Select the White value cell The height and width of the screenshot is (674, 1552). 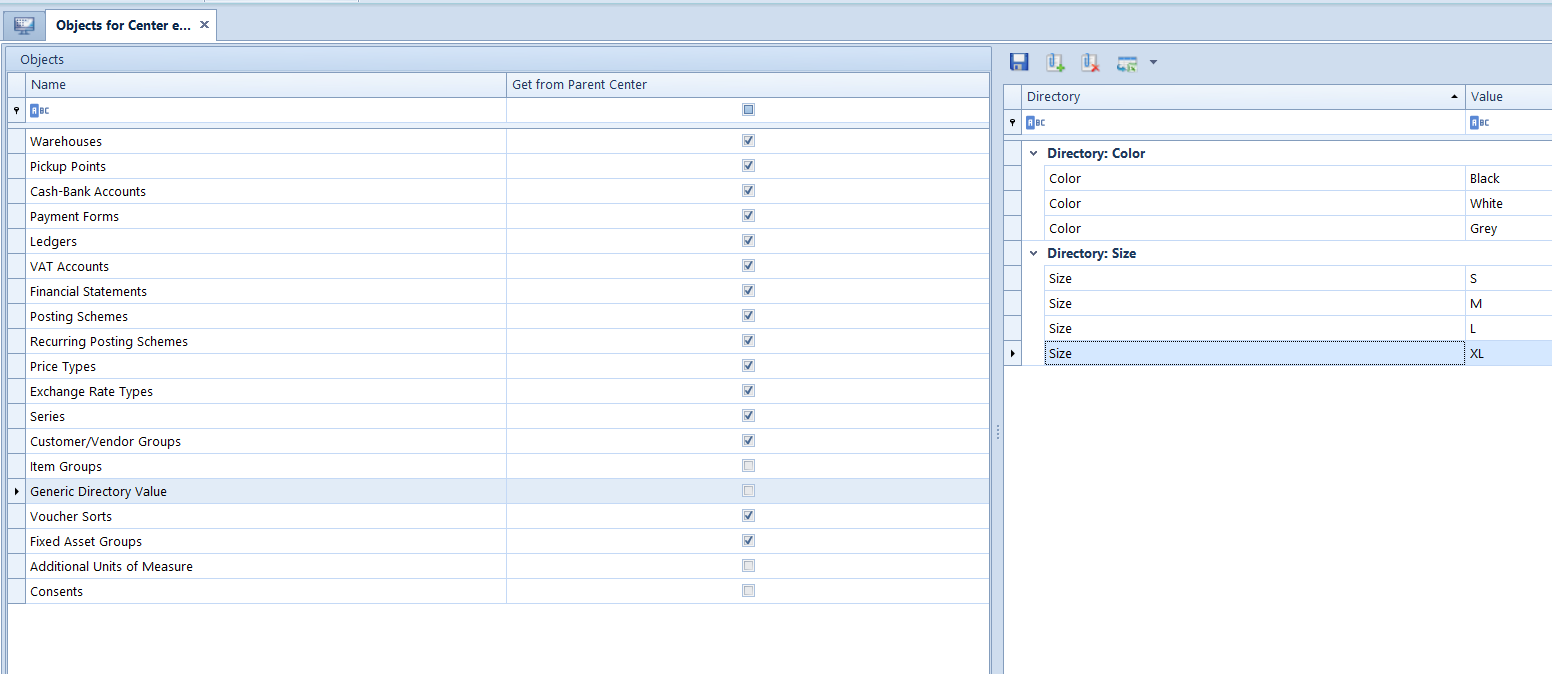[x=1509, y=203]
